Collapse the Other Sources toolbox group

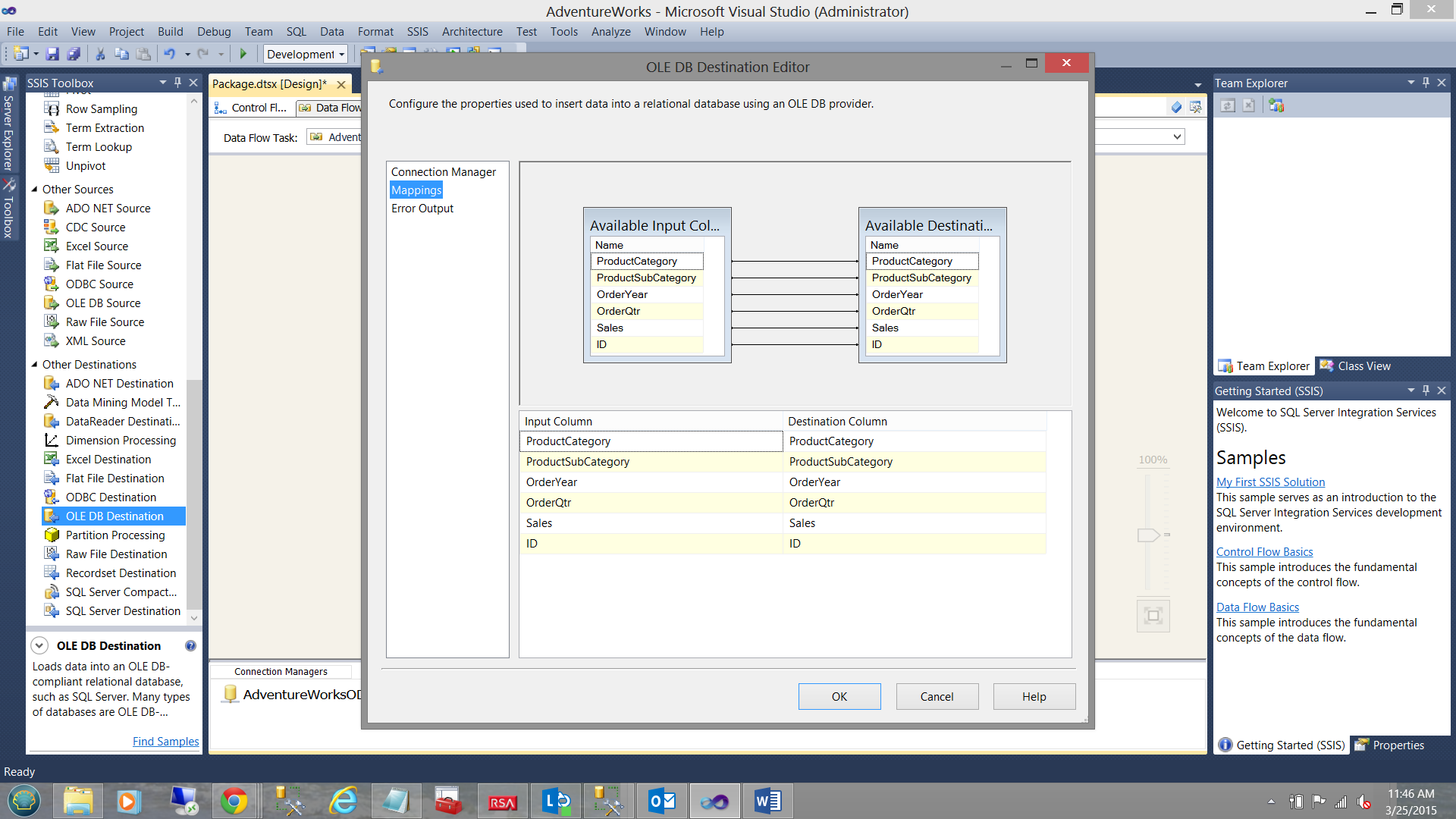[x=34, y=190]
